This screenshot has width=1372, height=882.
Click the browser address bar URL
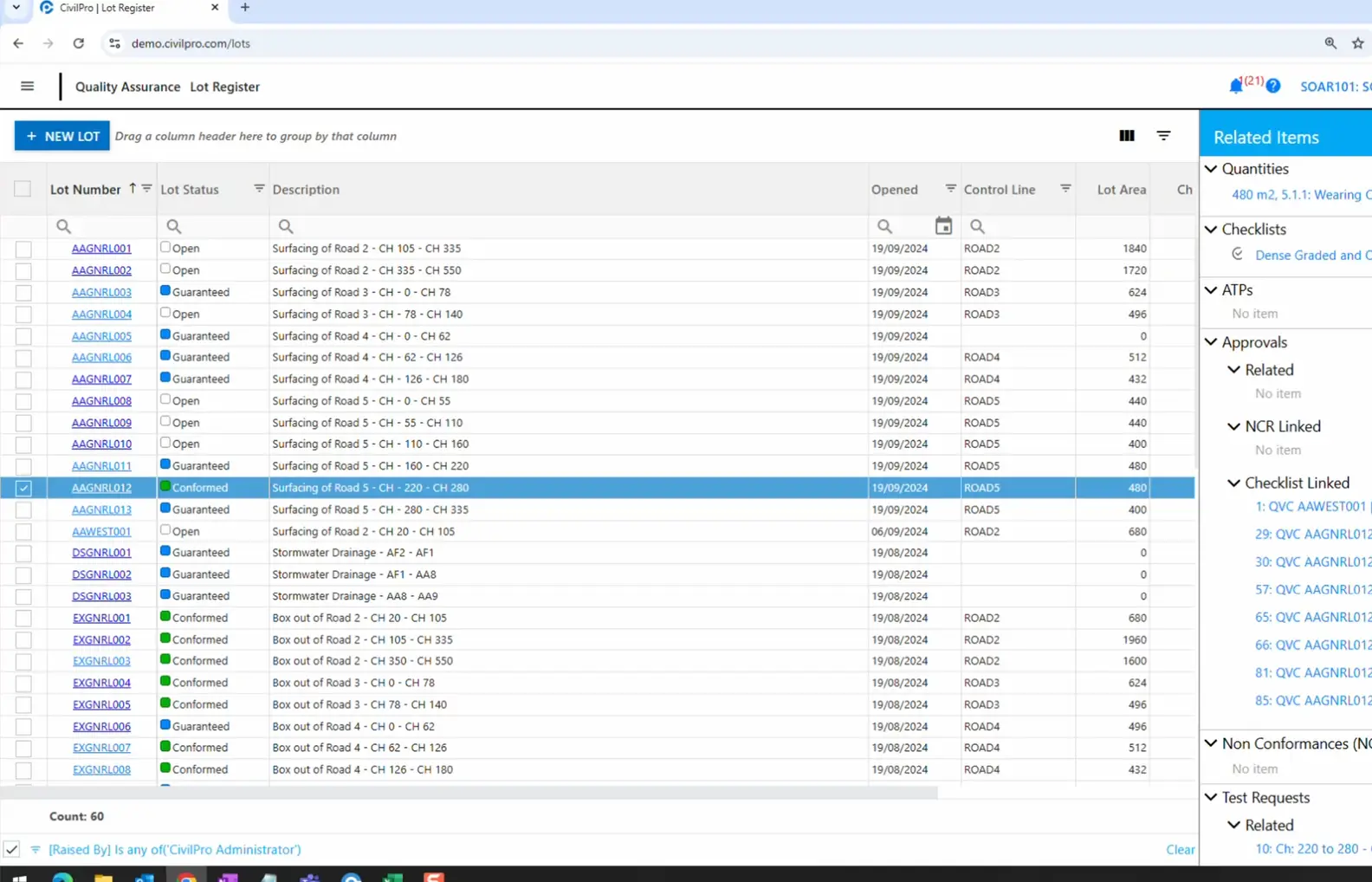(191, 43)
